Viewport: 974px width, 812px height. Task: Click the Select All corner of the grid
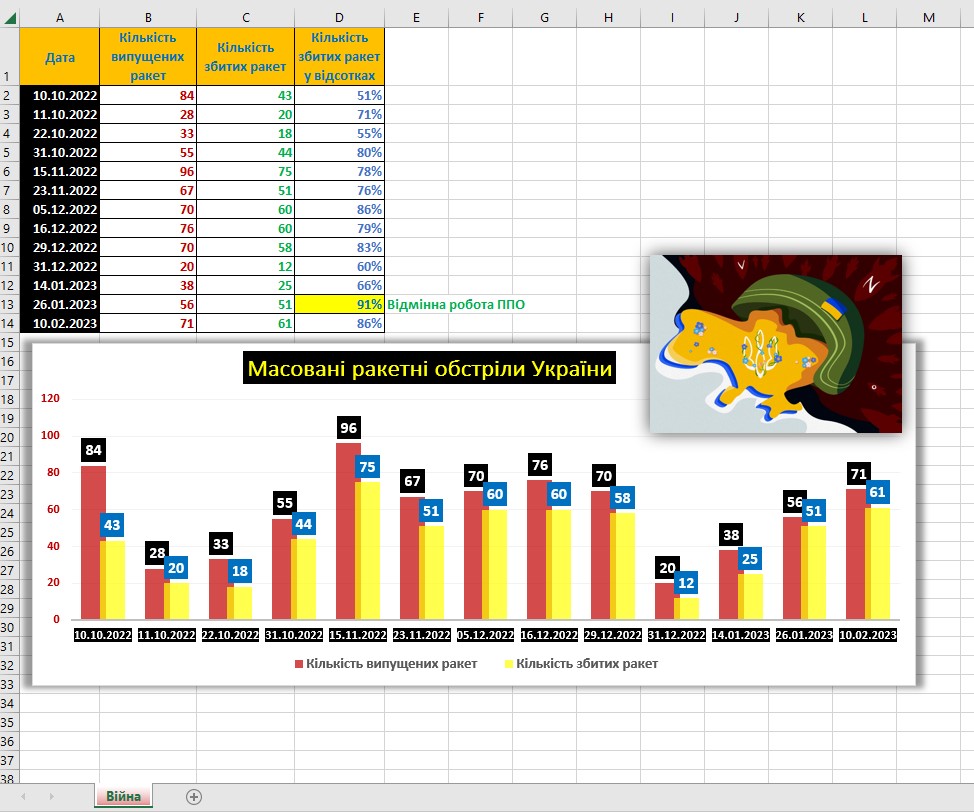pyautogui.click(x=9, y=18)
